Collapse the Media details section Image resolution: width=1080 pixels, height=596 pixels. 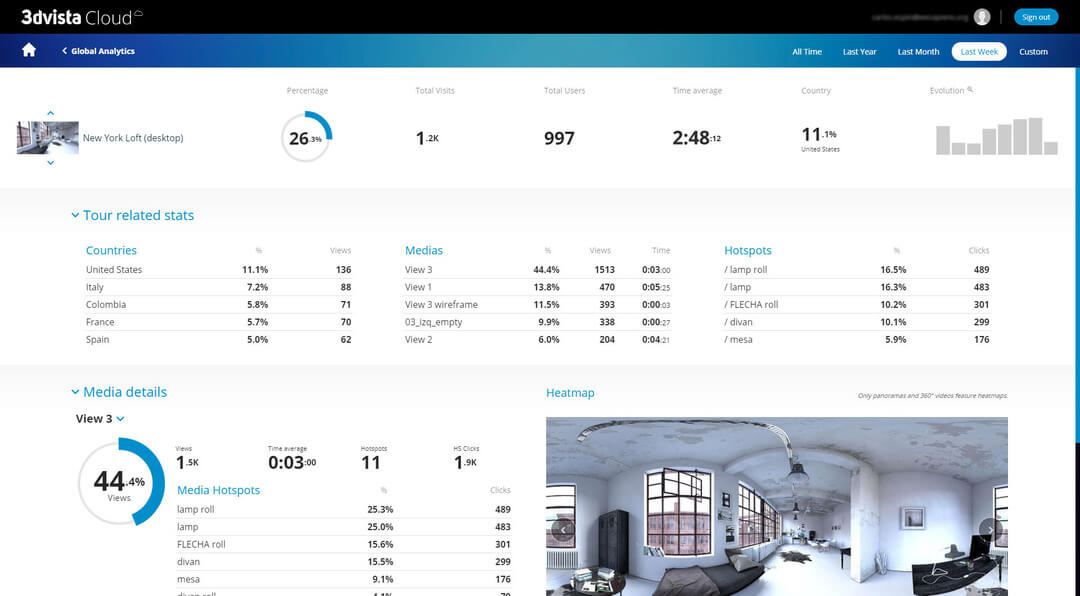(x=75, y=392)
